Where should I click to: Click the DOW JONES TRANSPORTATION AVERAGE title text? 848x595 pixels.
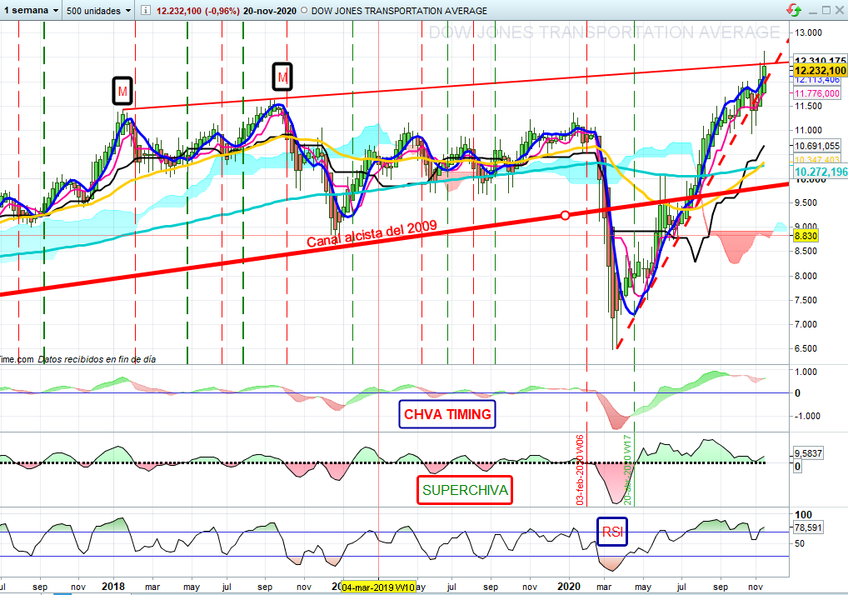[x=399, y=11]
